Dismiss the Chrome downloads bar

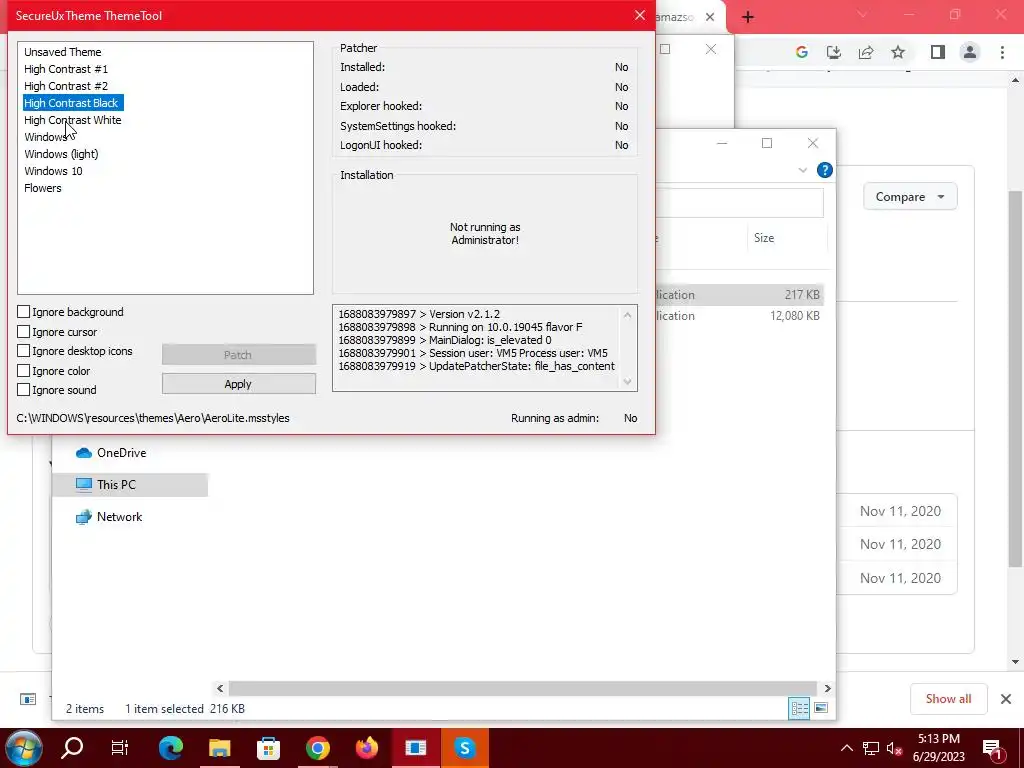(1006, 699)
